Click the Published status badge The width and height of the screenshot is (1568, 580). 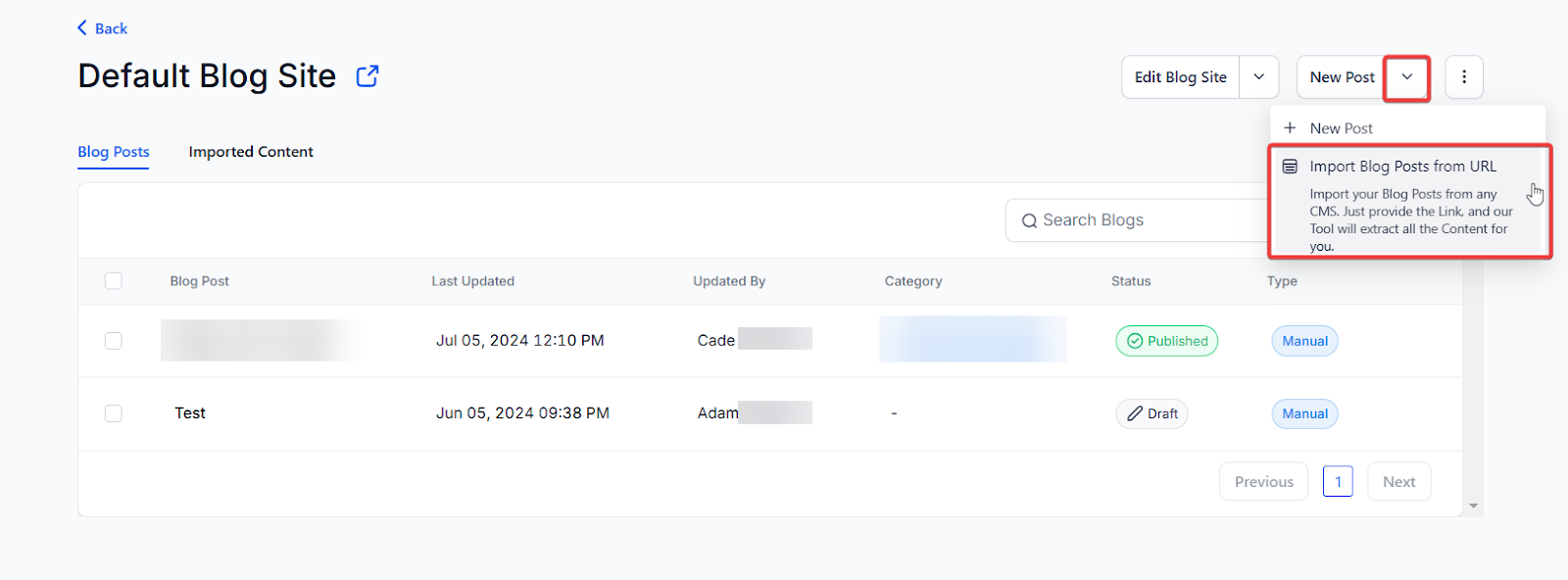1166,341
